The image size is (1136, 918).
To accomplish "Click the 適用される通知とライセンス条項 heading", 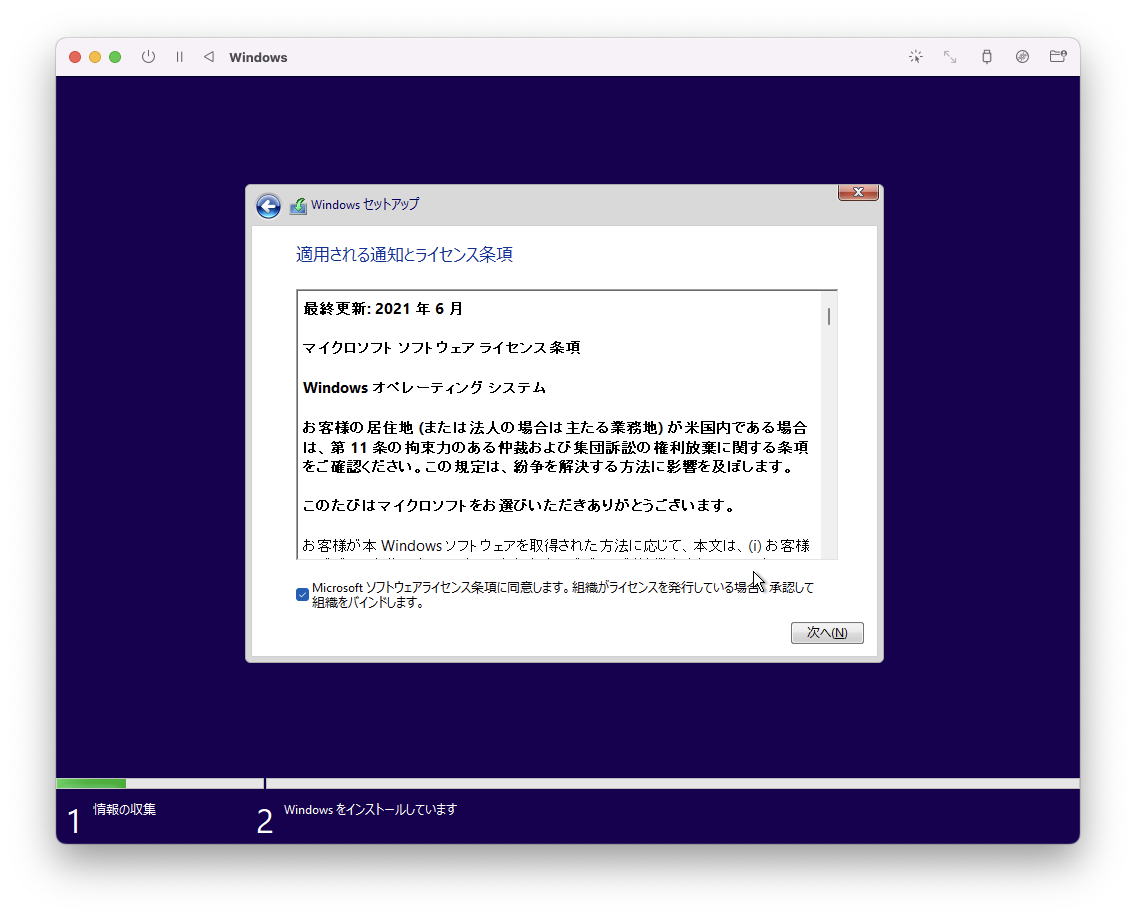I will (404, 255).
